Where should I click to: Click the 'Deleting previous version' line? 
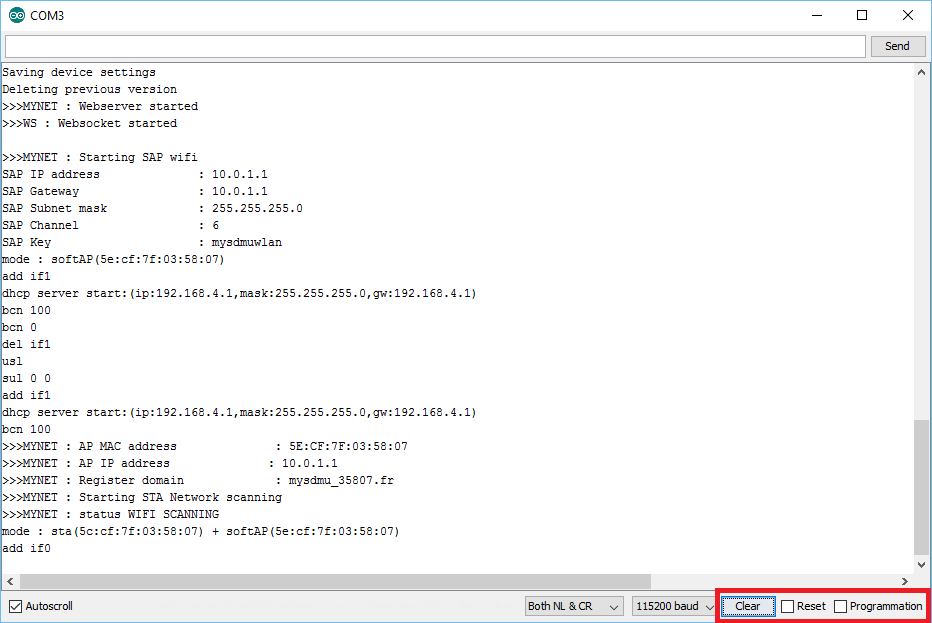point(90,89)
